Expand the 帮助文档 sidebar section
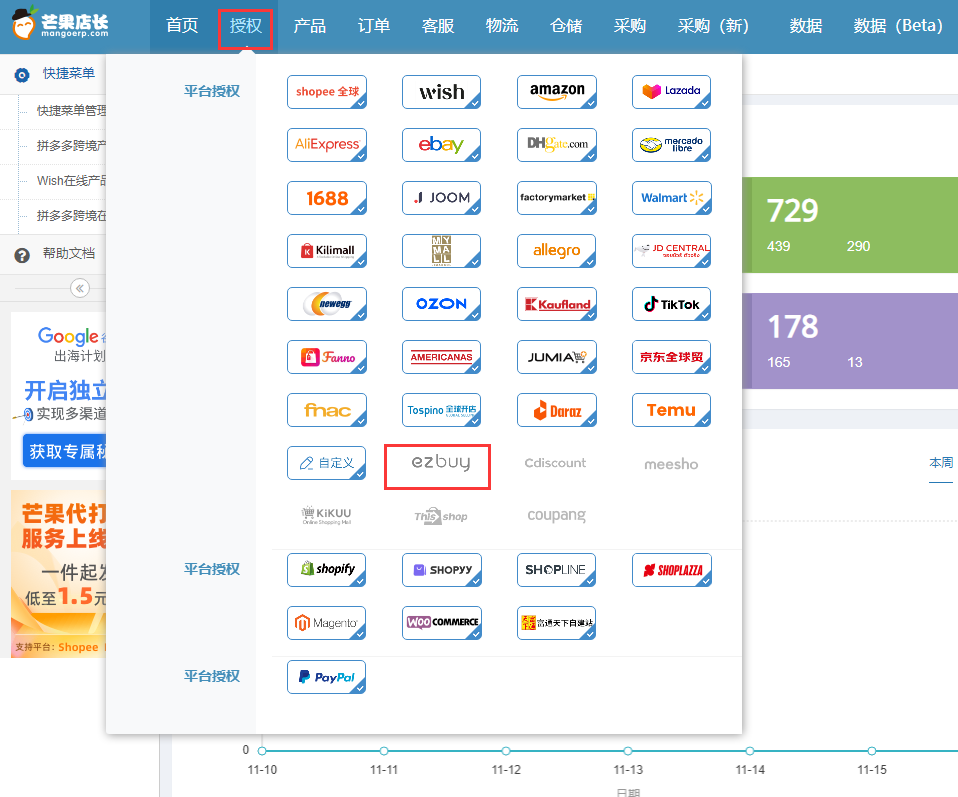This screenshot has height=797, width=958. [x=68, y=254]
